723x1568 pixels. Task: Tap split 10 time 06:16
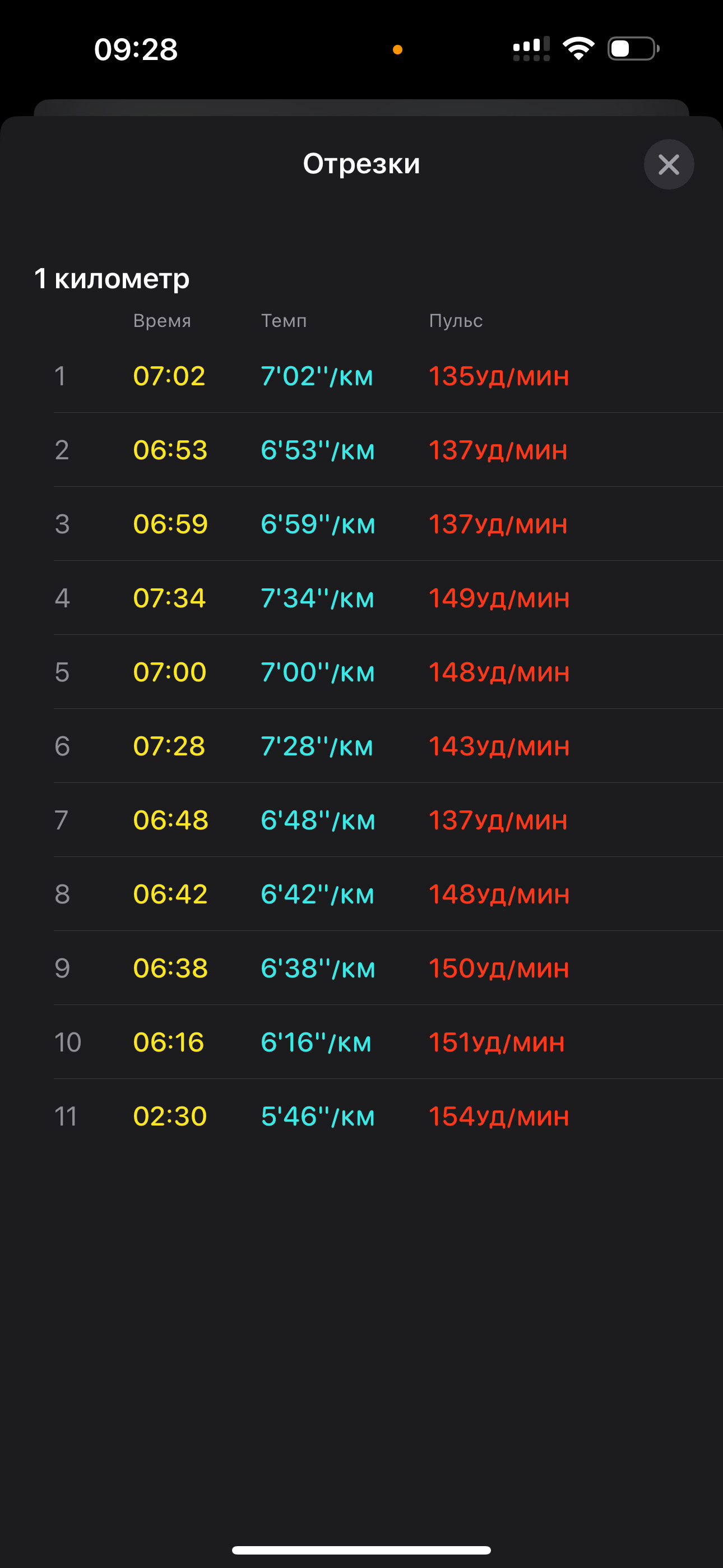coord(169,1043)
